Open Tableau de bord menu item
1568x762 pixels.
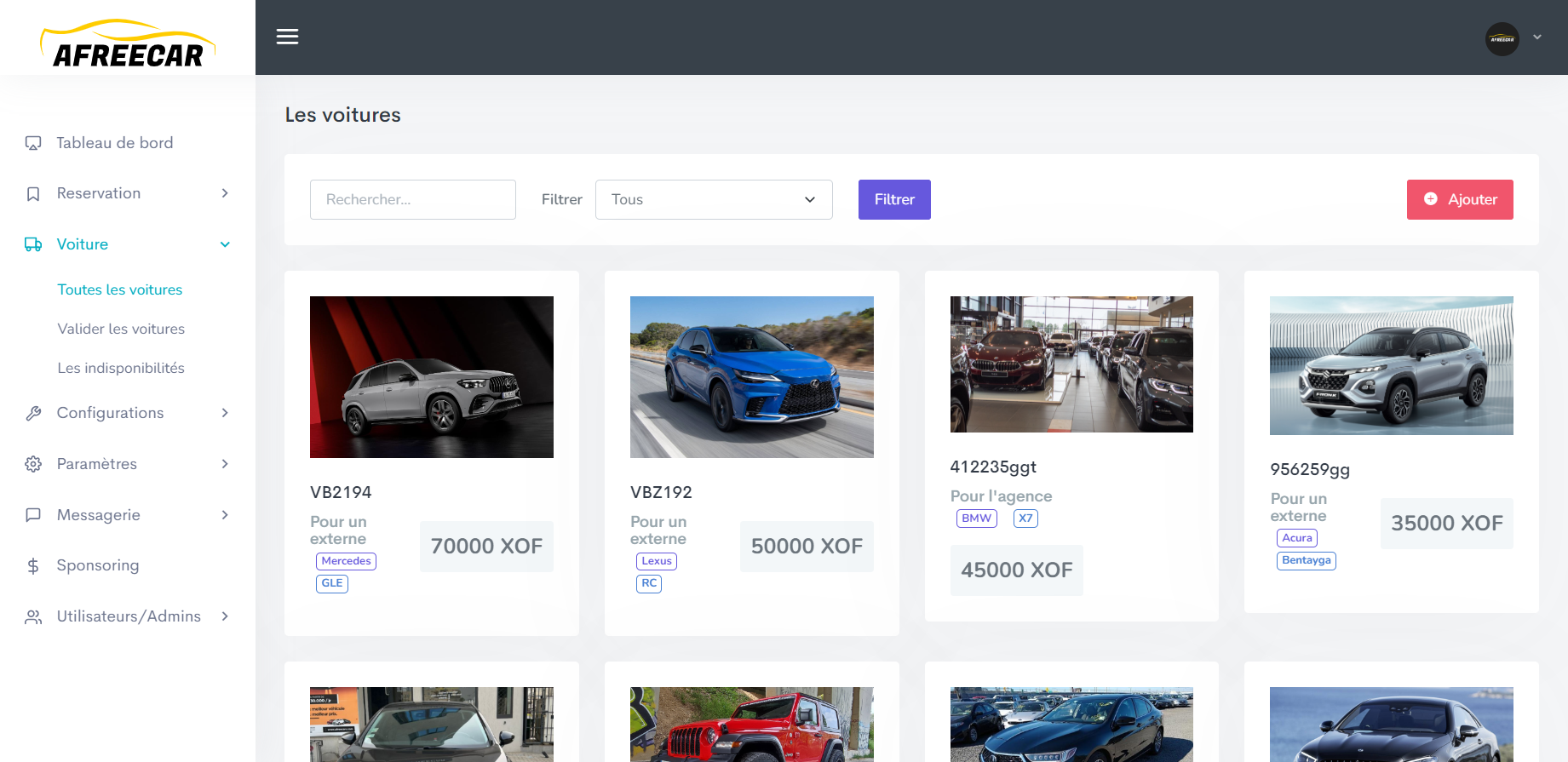[115, 143]
